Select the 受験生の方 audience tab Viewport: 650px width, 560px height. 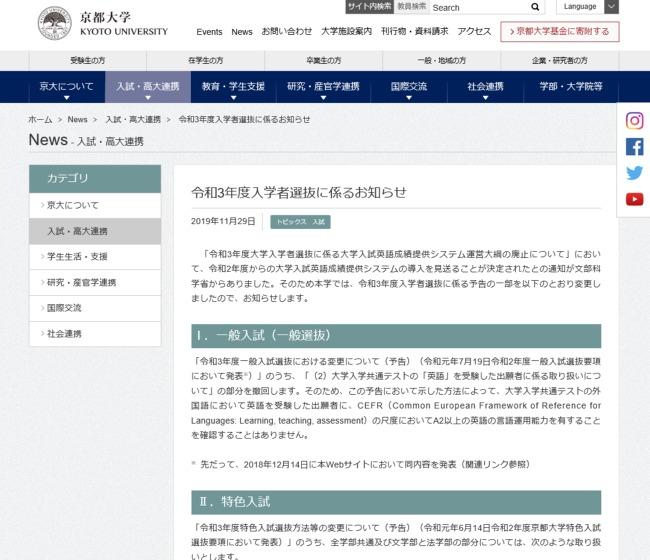click(x=87, y=61)
